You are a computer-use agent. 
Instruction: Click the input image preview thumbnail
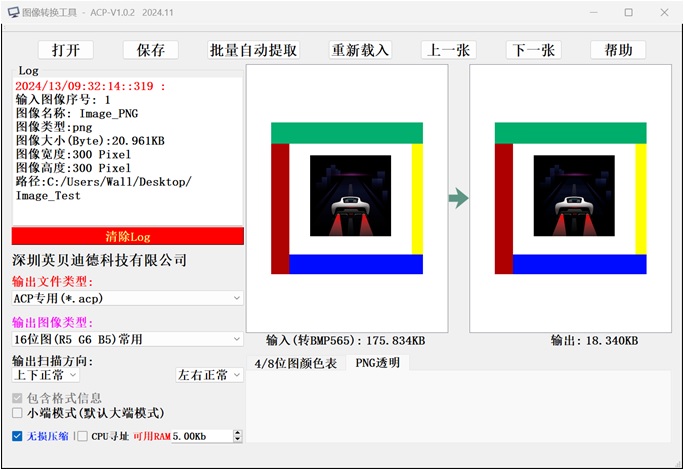347,198
